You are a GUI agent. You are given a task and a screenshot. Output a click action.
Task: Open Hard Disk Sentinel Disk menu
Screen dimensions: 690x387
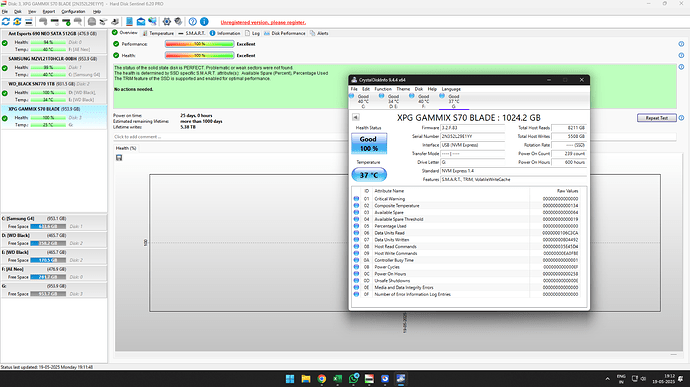pyautogui.click(x=18, y=11)
